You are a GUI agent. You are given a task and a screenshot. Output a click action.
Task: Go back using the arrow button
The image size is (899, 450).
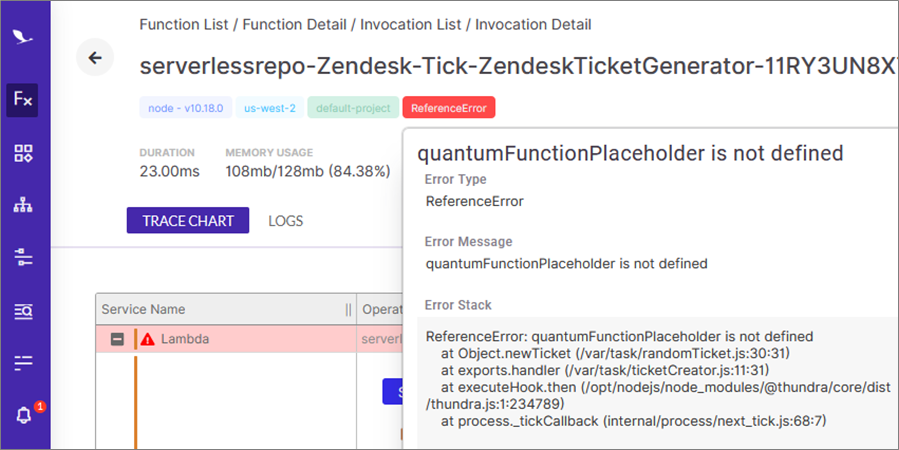click(95, 57)
